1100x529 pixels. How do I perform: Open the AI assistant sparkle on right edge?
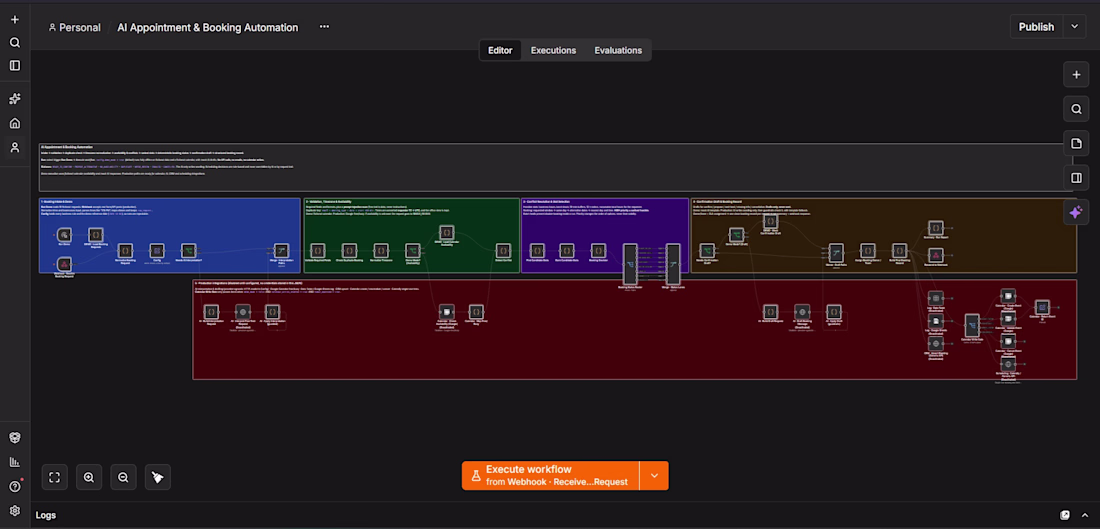tap(1076, 212)
